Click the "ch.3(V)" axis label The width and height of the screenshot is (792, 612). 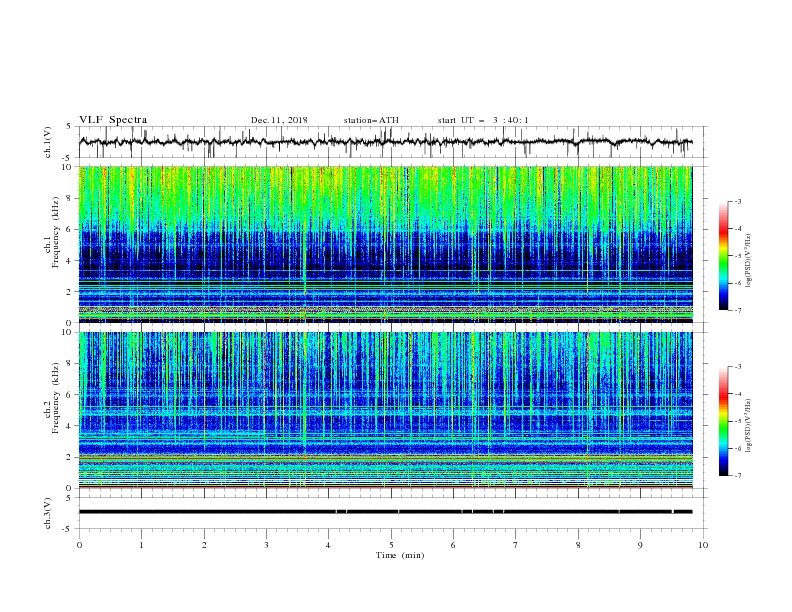48,513
